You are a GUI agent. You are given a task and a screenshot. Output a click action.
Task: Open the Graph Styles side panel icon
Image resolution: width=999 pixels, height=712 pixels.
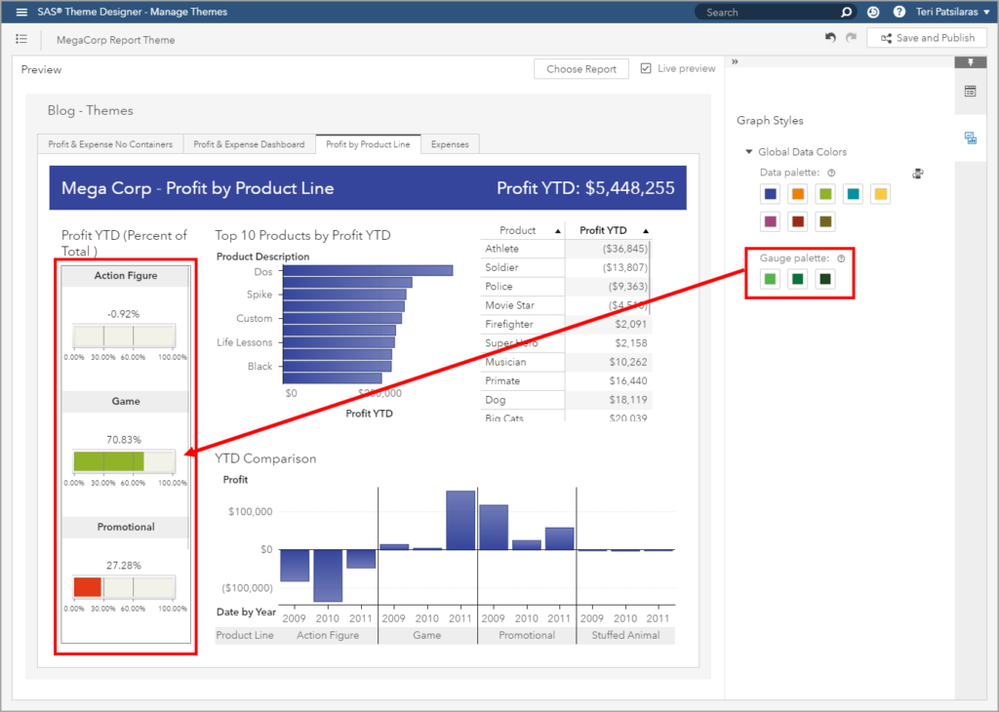point(970,138)
